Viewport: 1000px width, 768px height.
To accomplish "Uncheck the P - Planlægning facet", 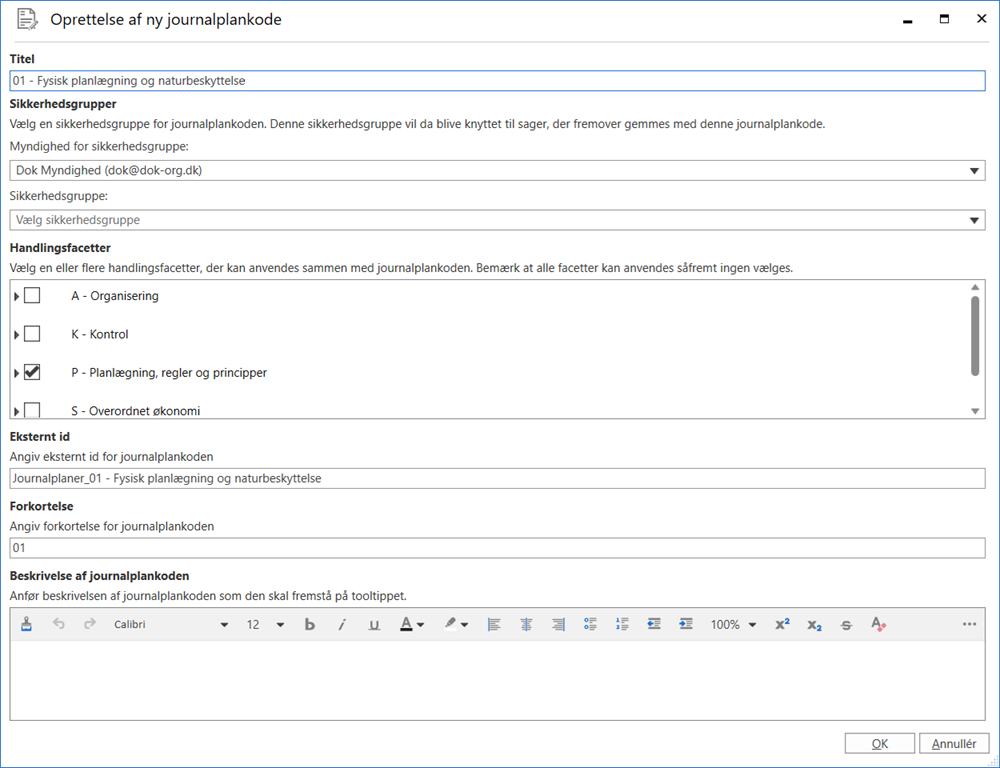I will [x=31, y=372].
